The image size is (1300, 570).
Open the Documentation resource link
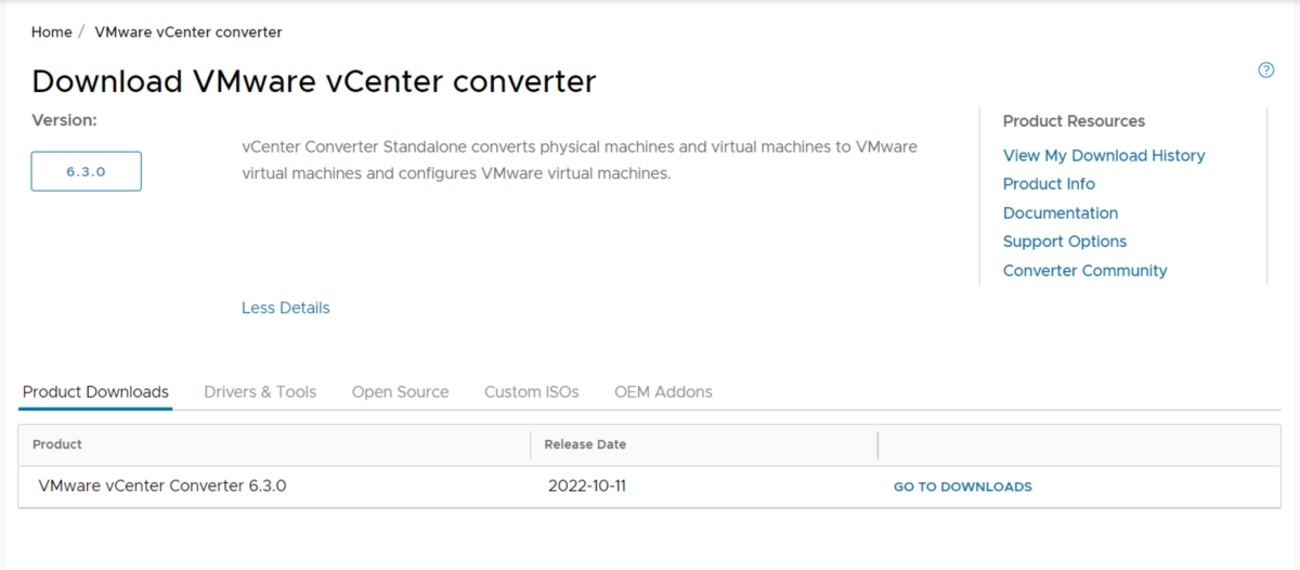point(1060,213)
